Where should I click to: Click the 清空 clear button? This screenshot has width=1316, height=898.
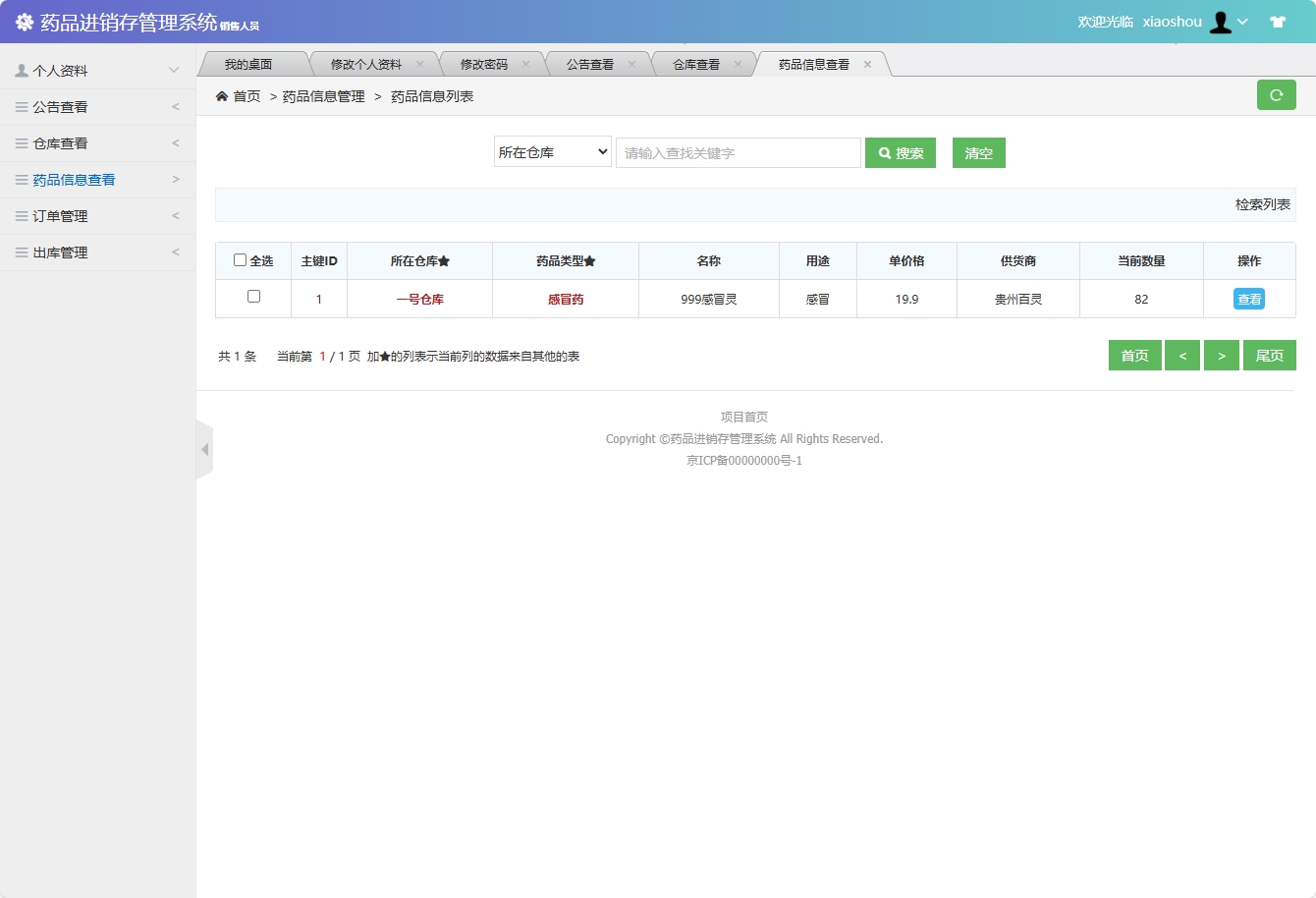pos(978,152)
